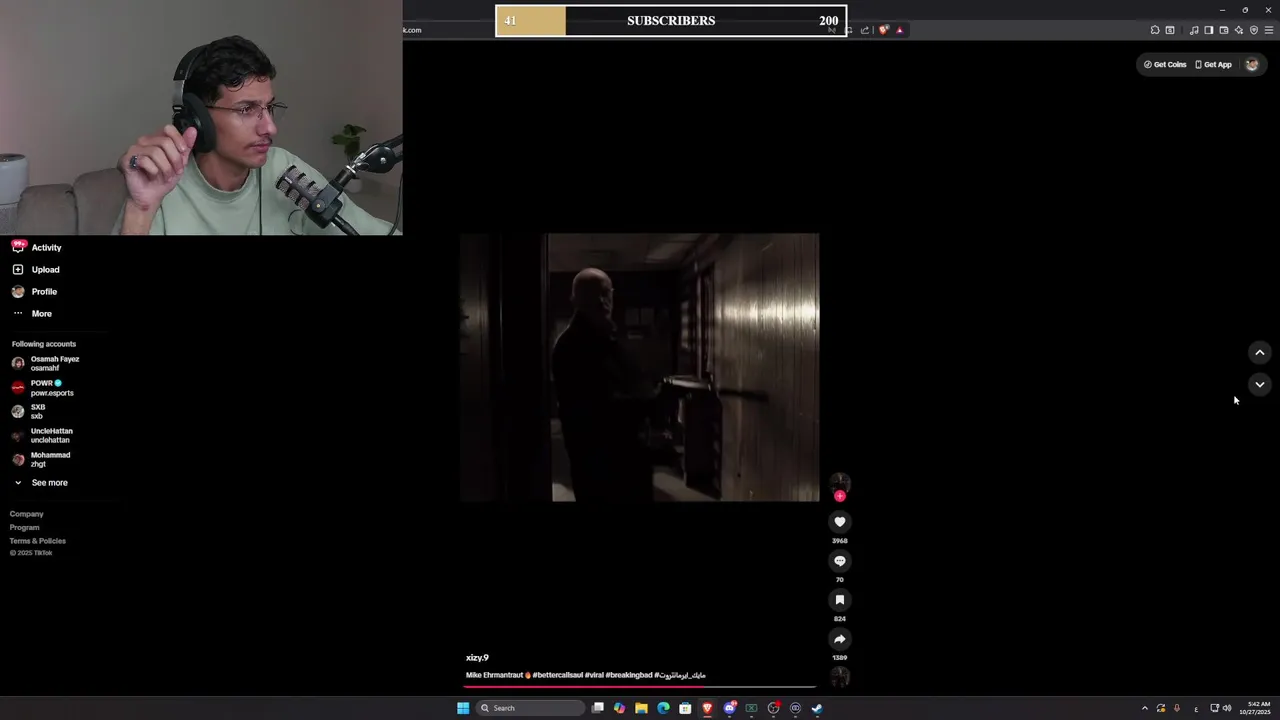Viewport: 1280px width, 720px height.
Task: Open Terms & Policies footer link
Action: pos(38,540)
